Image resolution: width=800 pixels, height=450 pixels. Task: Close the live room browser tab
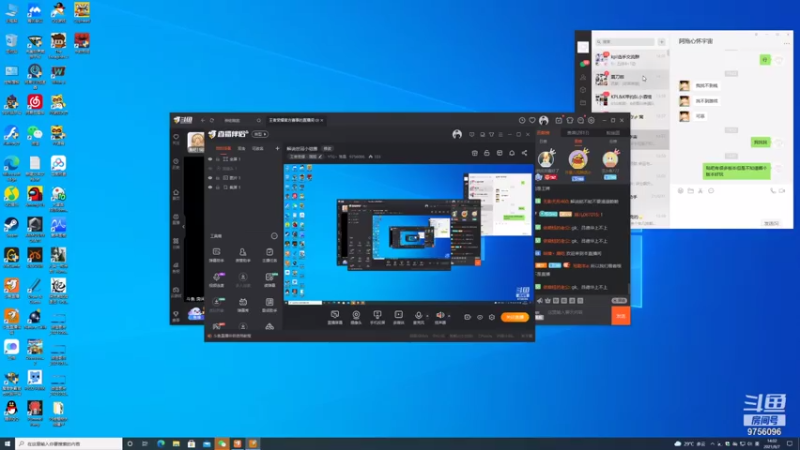tap(322, 120)
